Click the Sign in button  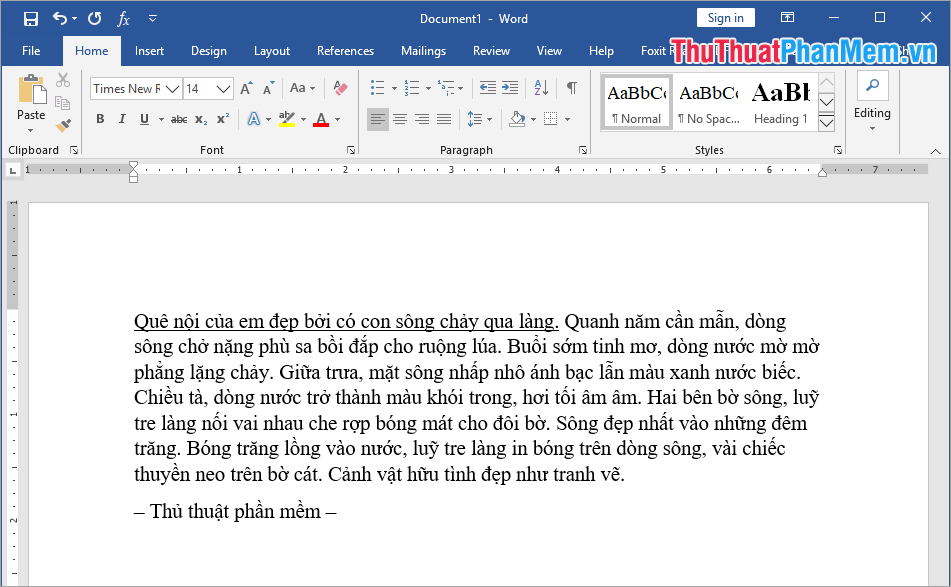[725, 18]
